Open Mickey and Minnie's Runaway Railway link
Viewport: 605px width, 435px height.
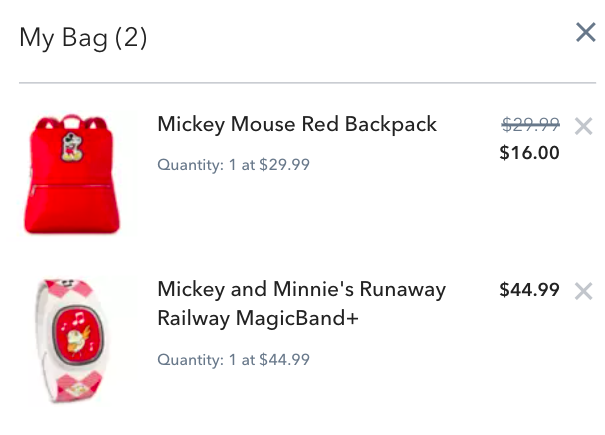(301, 290)
